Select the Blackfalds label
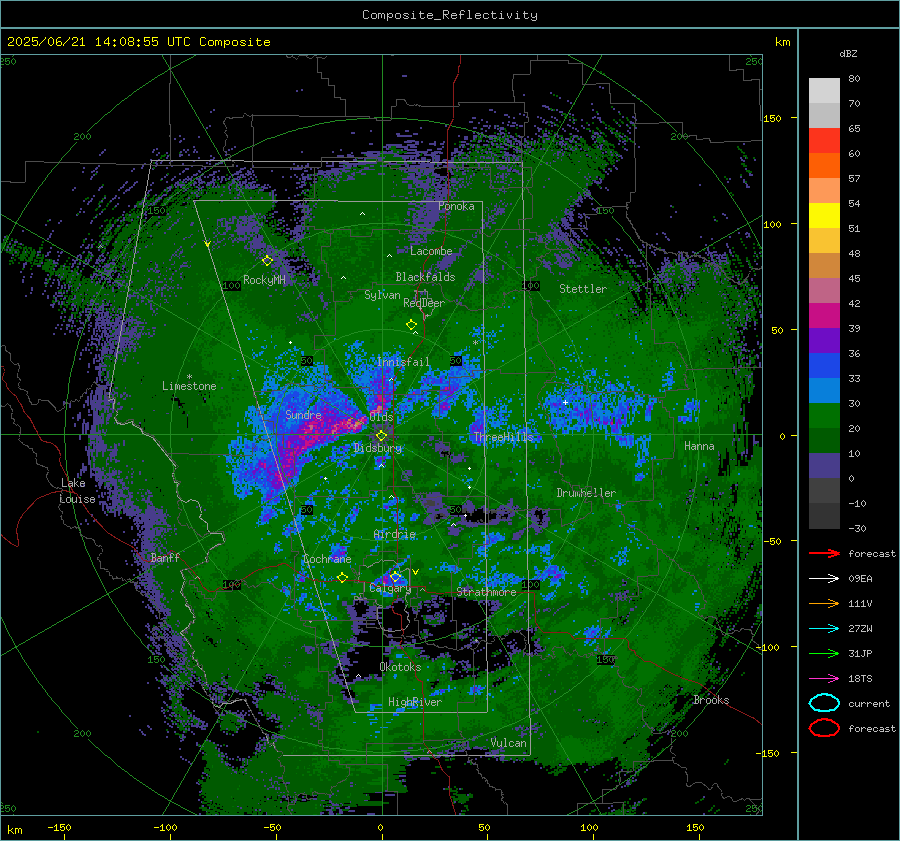900x841 pixels. point(425,277)
